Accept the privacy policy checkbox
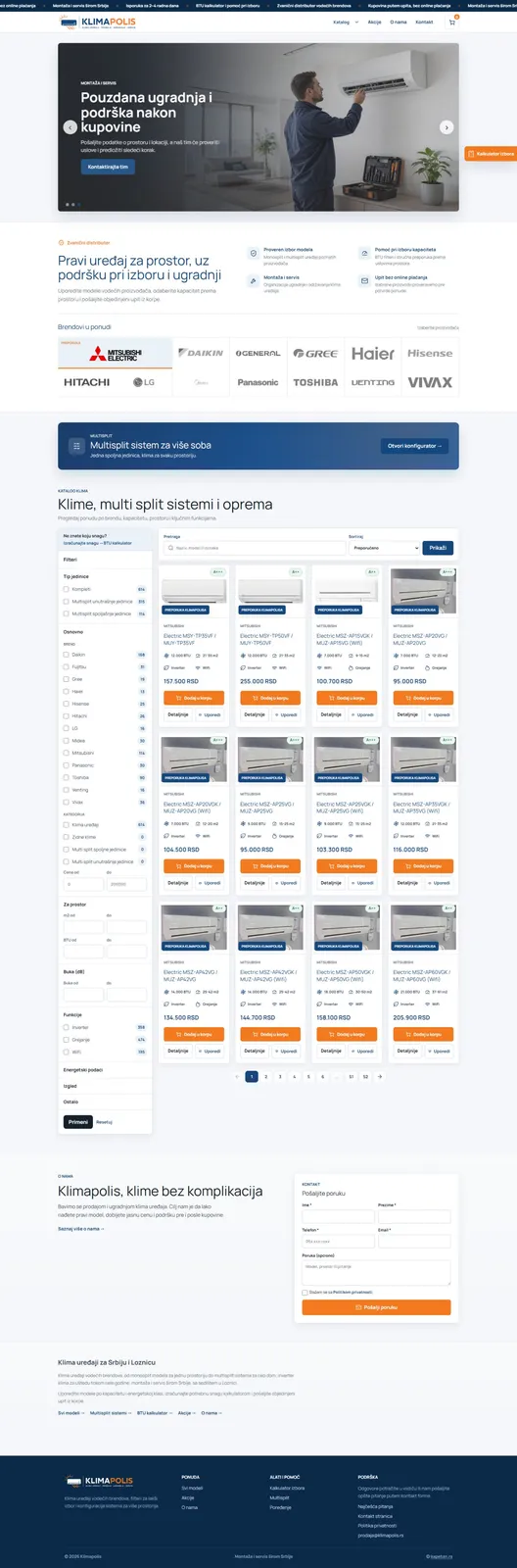 click(x=305, y=1292)
